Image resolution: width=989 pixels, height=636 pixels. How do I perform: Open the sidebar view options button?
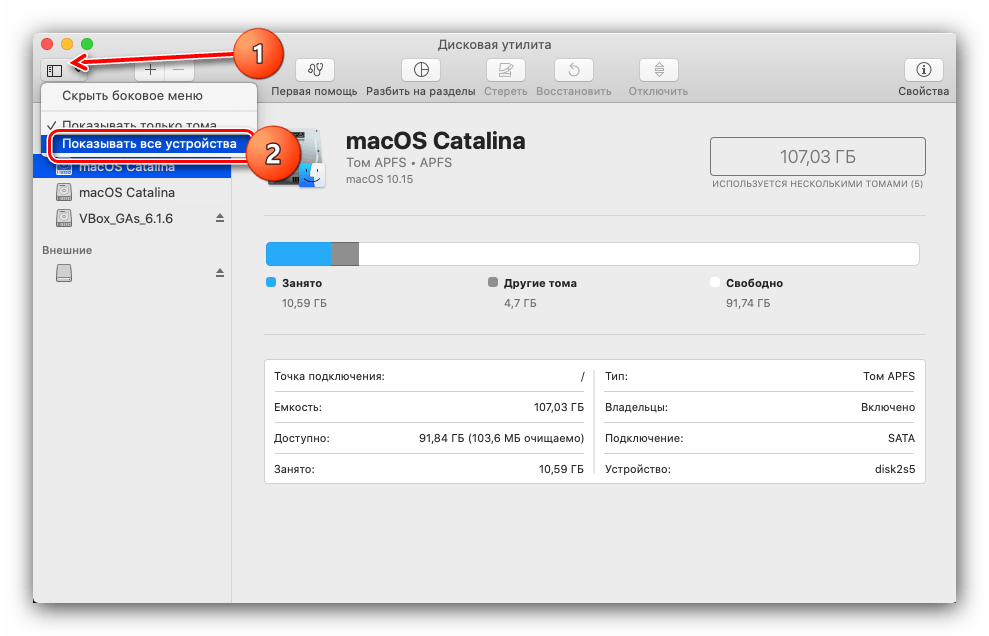63,70
